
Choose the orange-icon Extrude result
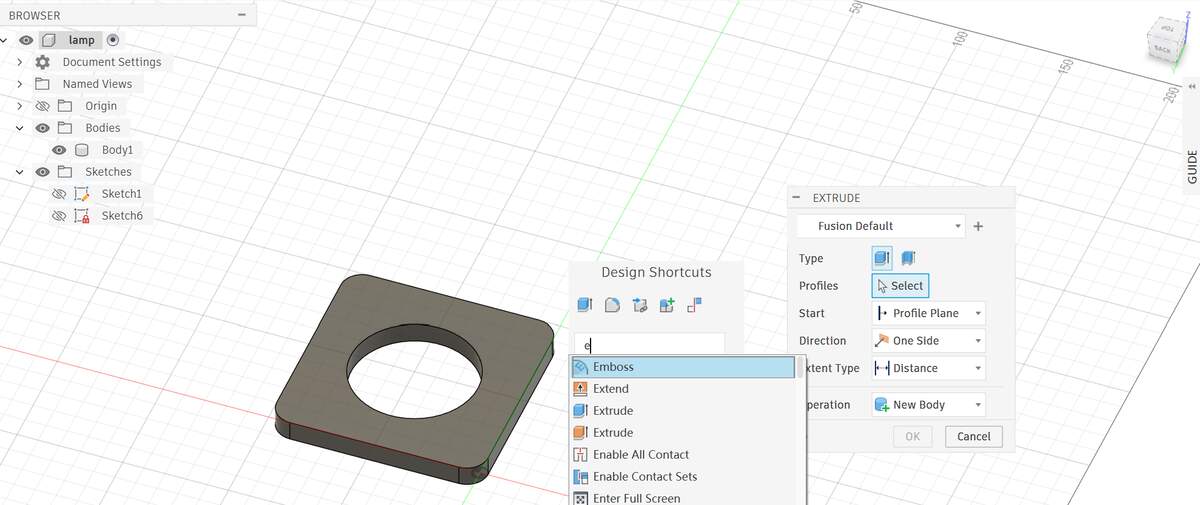pyautogui.click(x=683, y=433)
